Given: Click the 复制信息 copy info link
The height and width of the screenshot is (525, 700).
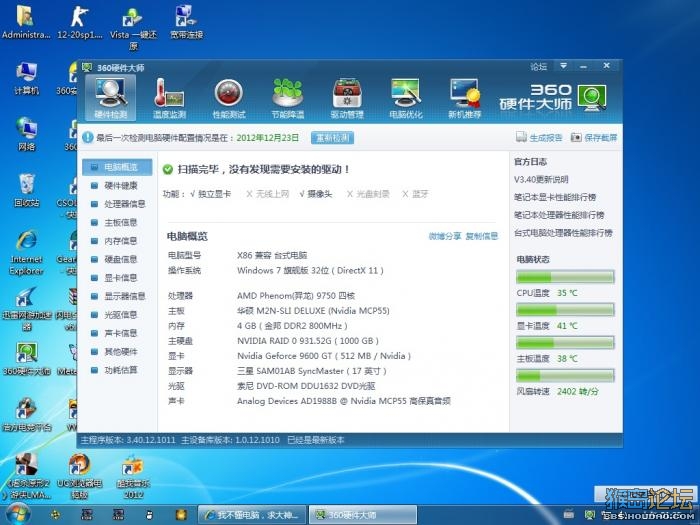Looking at the screenshot, I should point(481,236).
